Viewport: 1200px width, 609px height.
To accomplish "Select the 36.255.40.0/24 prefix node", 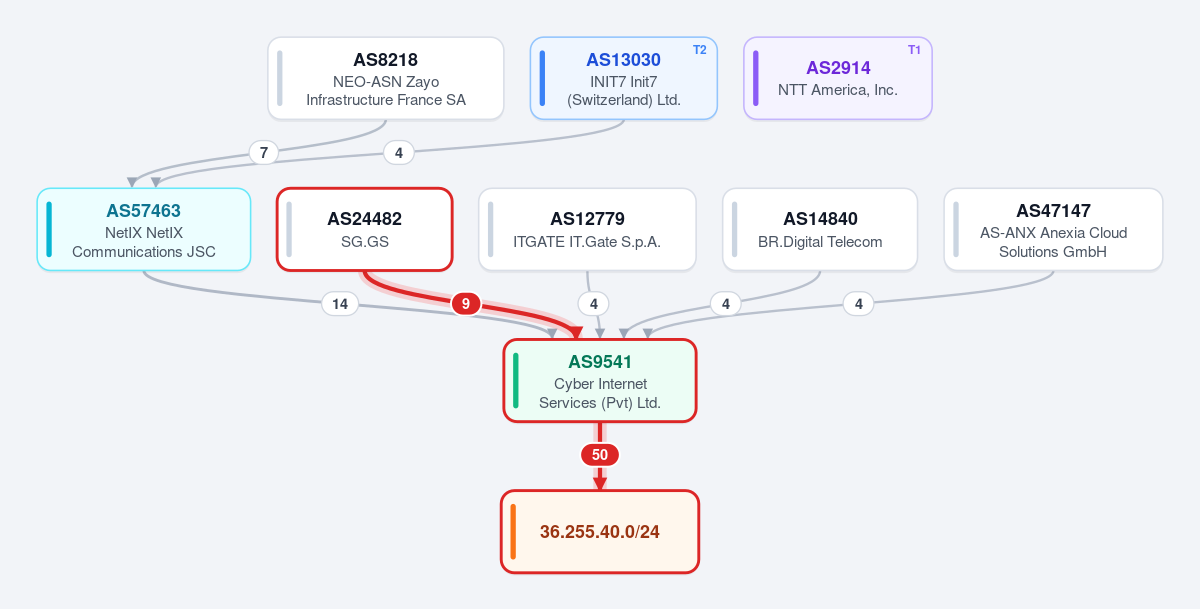I will (600, 532).
